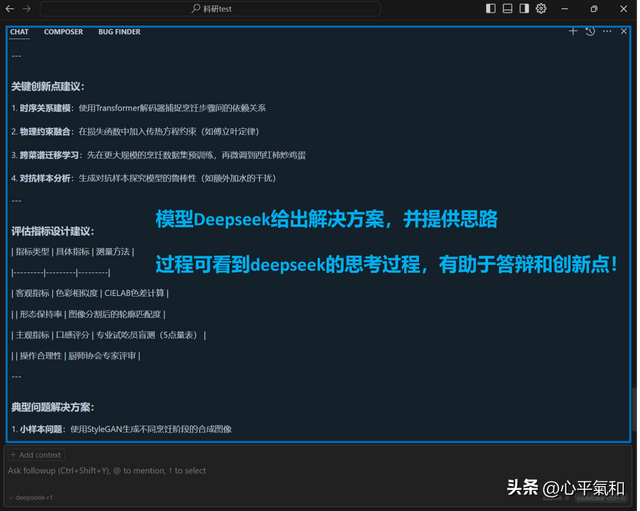
Task: Switch to the COMPOSER tab
Action: tap(63, 32)
